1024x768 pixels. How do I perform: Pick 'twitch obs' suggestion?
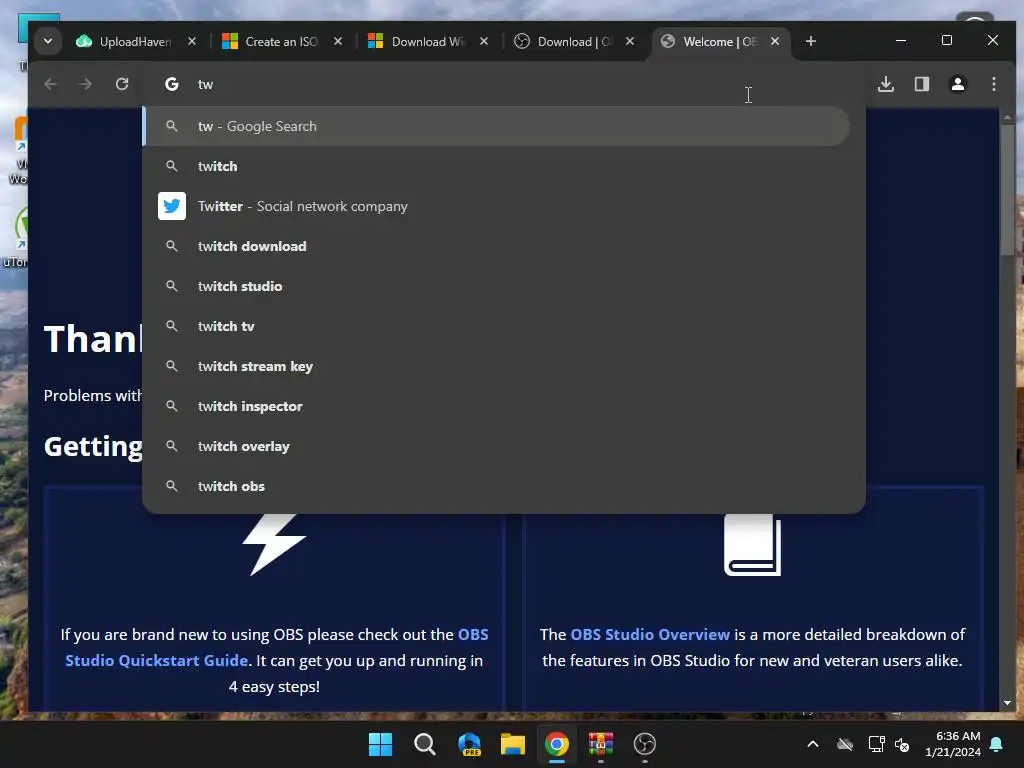[x=504, y=487]
